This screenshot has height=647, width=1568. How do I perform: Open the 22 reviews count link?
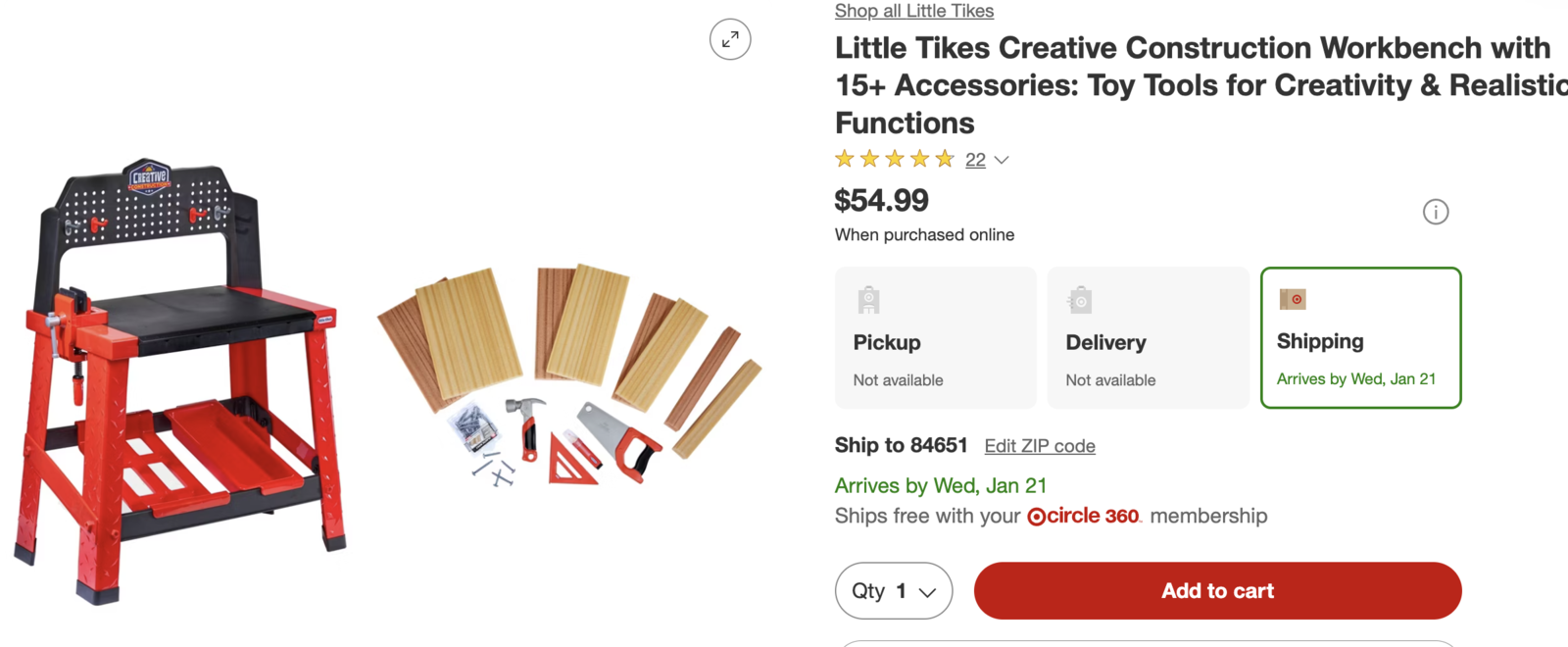[975, 160]
